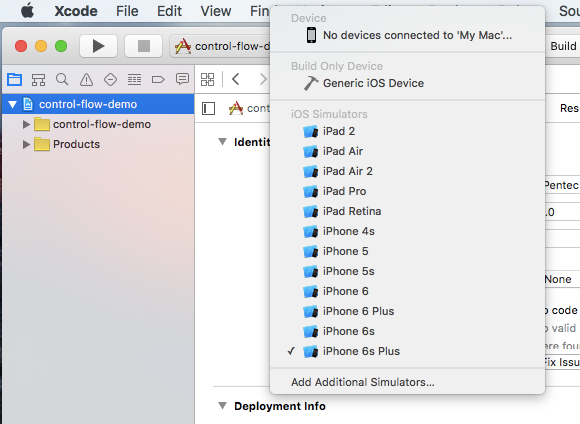Show the Report navigator
This screenshot has width=580, height=424.
182,79
